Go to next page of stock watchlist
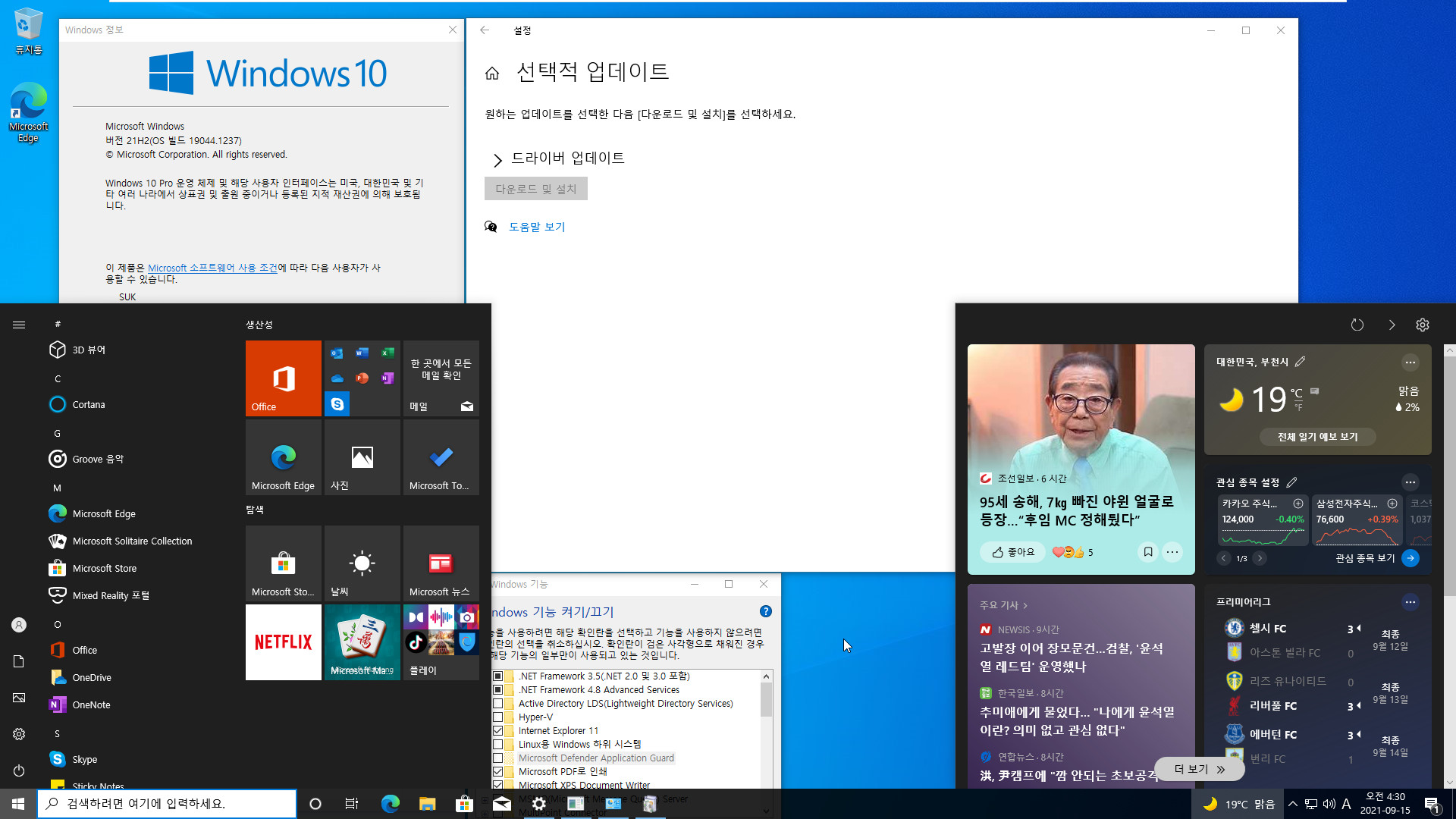Screen dimensions: 1456x819 tap(1260, 558)
